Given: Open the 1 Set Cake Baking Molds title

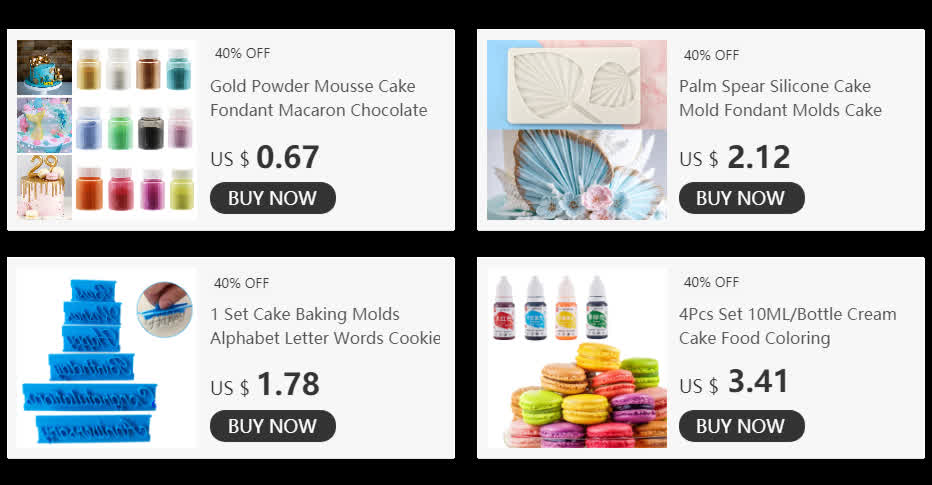Looking at the screenshot, I should click(x=325, y=326).
